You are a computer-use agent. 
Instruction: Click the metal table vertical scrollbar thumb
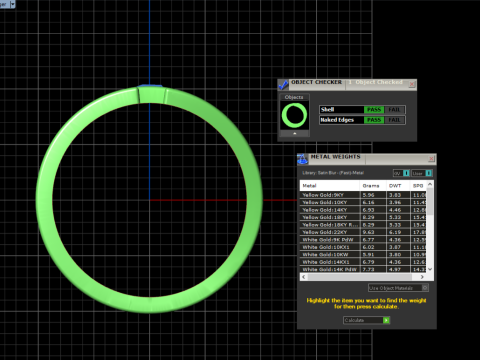(x=430, y=201)
